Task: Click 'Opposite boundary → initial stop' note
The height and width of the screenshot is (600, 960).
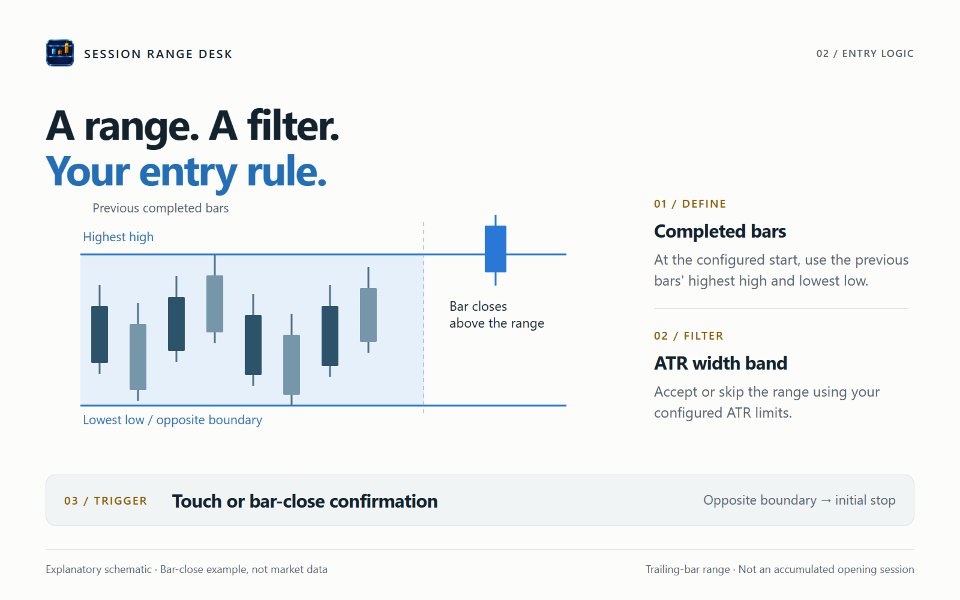Action: click(799, 500)
